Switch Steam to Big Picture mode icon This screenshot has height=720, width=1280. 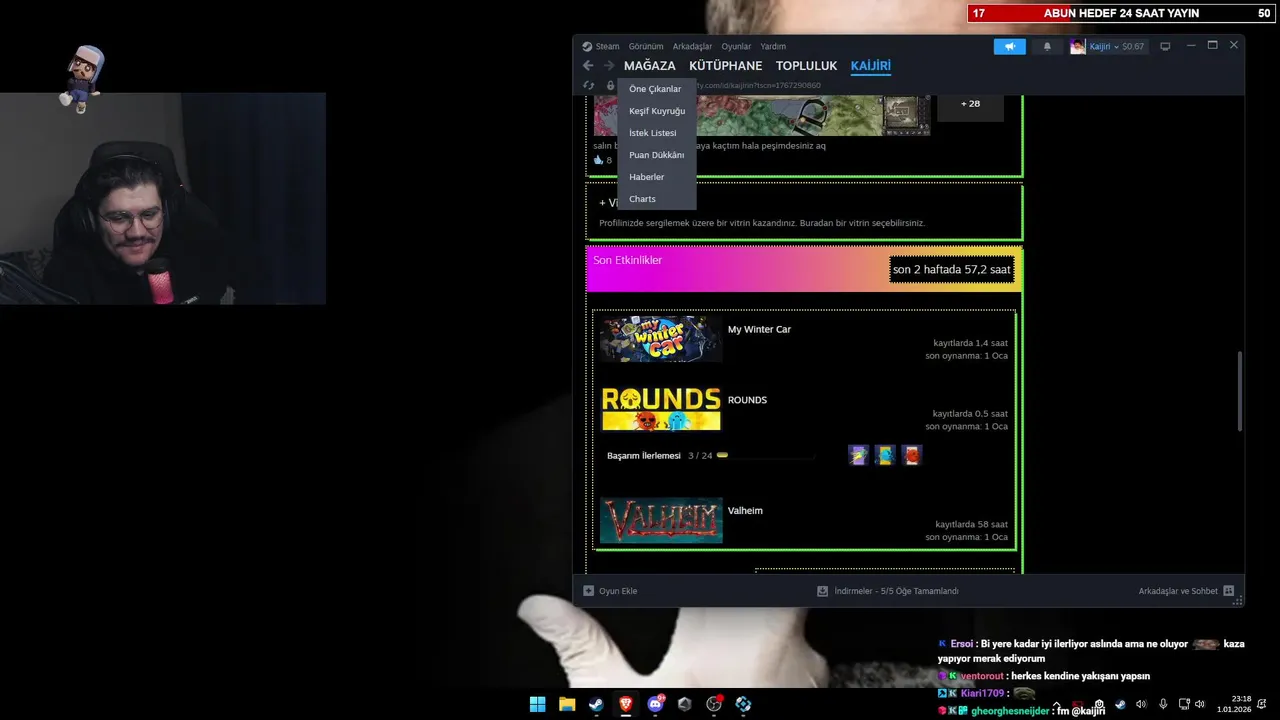[1165, 46]
